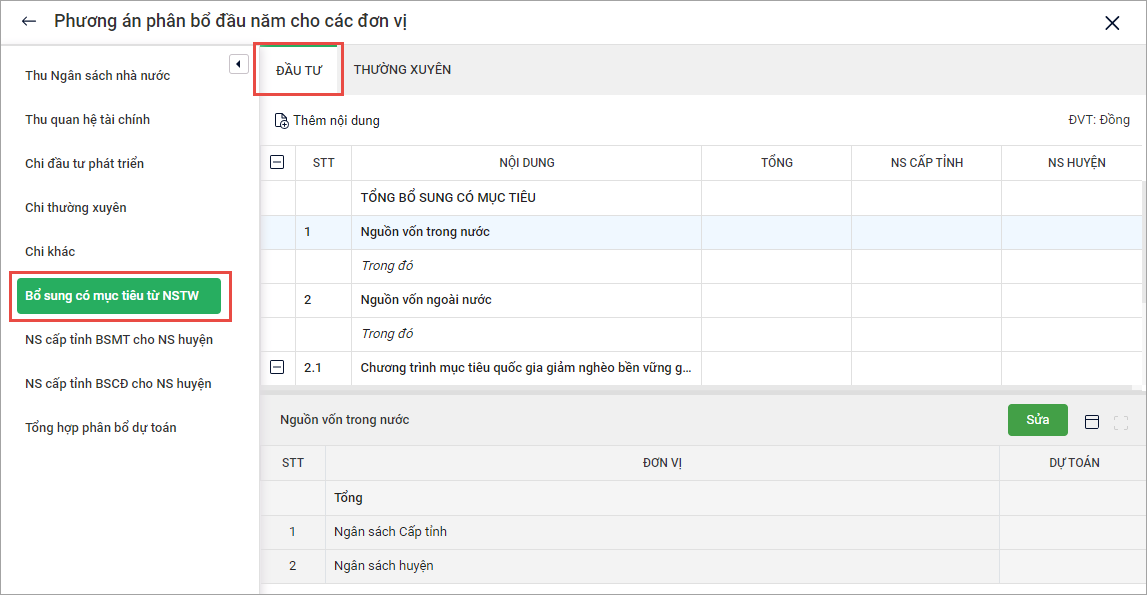Collapse all rows via header minus box
Screen dimensions: 1147x595
tap(277, 163)
